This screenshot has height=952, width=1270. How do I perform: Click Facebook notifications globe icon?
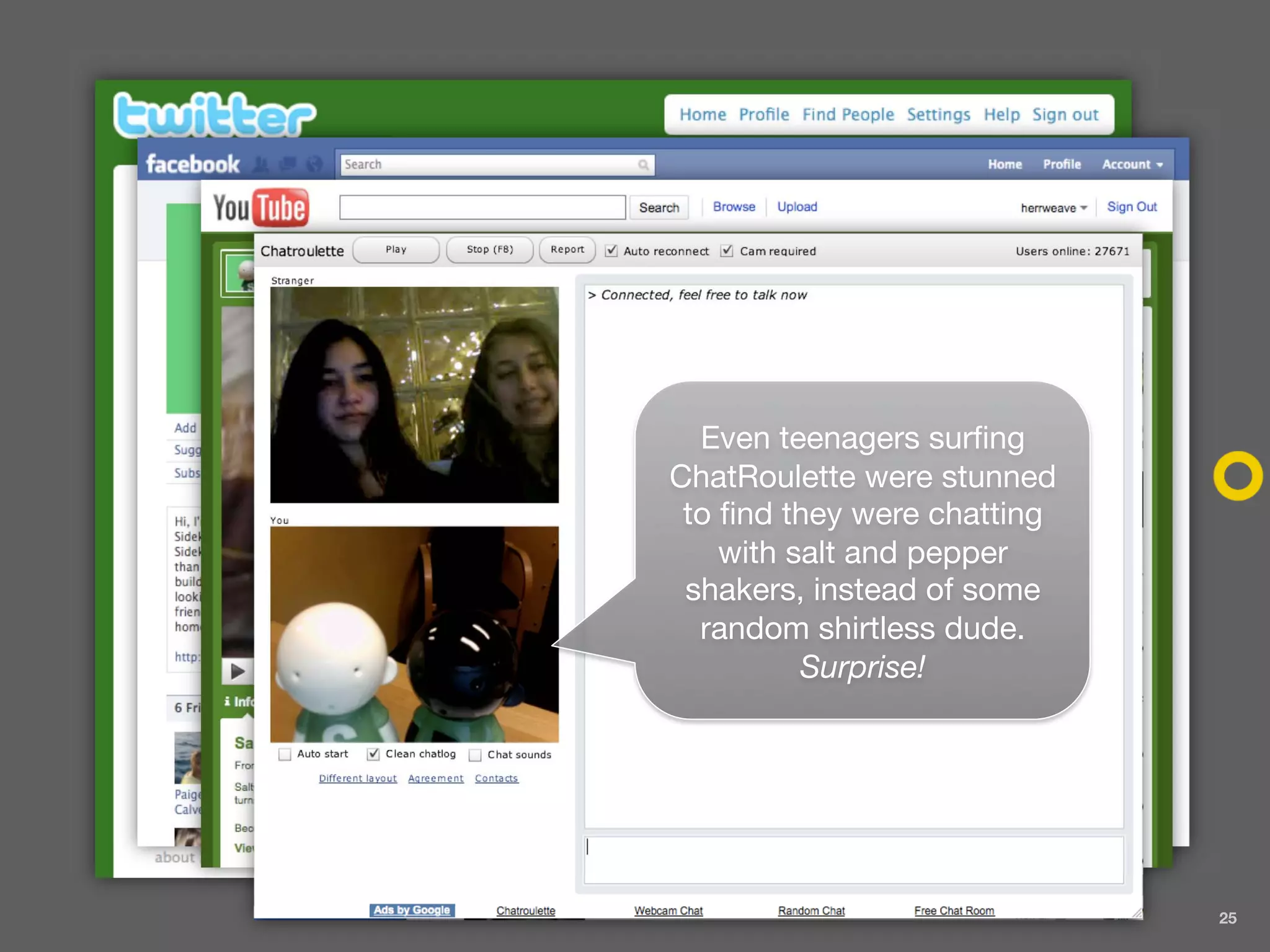314,164
